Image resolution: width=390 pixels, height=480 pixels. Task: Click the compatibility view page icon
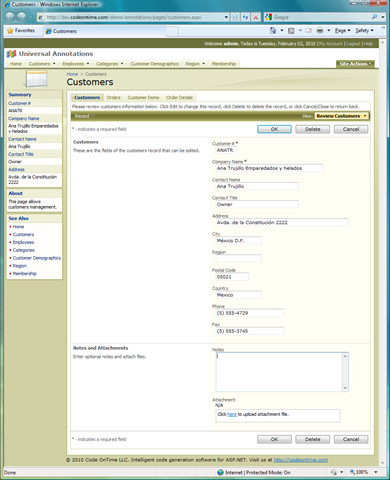235,17
